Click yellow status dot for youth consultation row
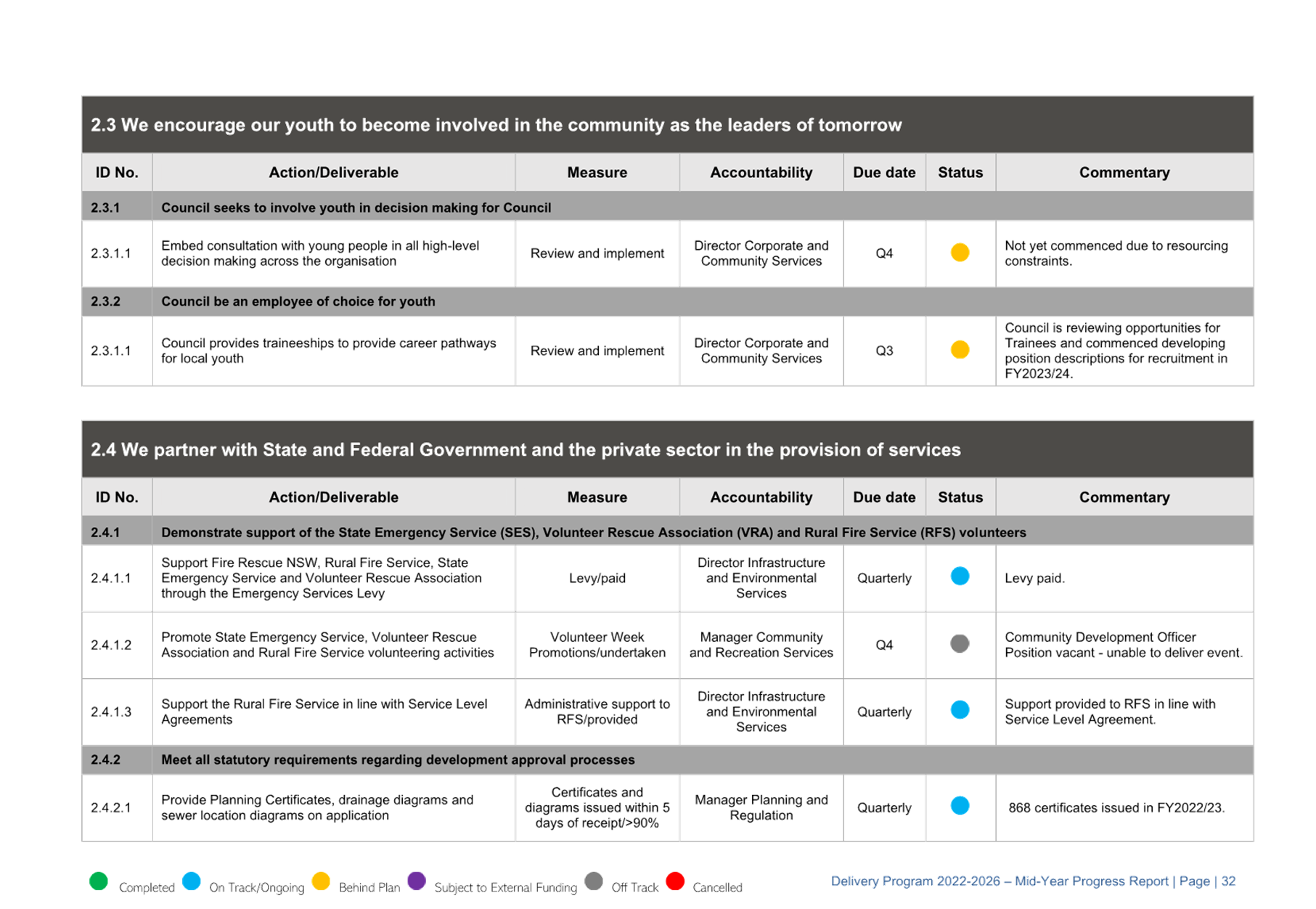This screenshot has height=909, width=1316. 960,253
